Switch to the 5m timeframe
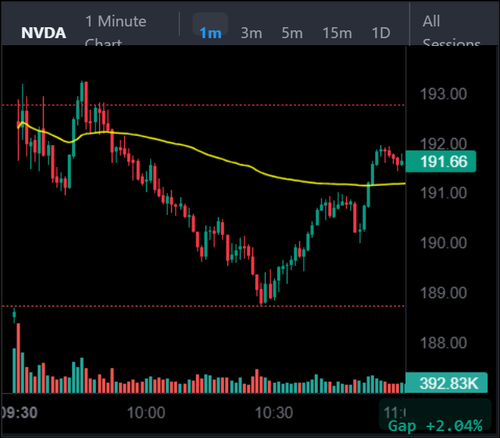Image resolution: width=500 pixels, height=438 pixels. [292, 33]
